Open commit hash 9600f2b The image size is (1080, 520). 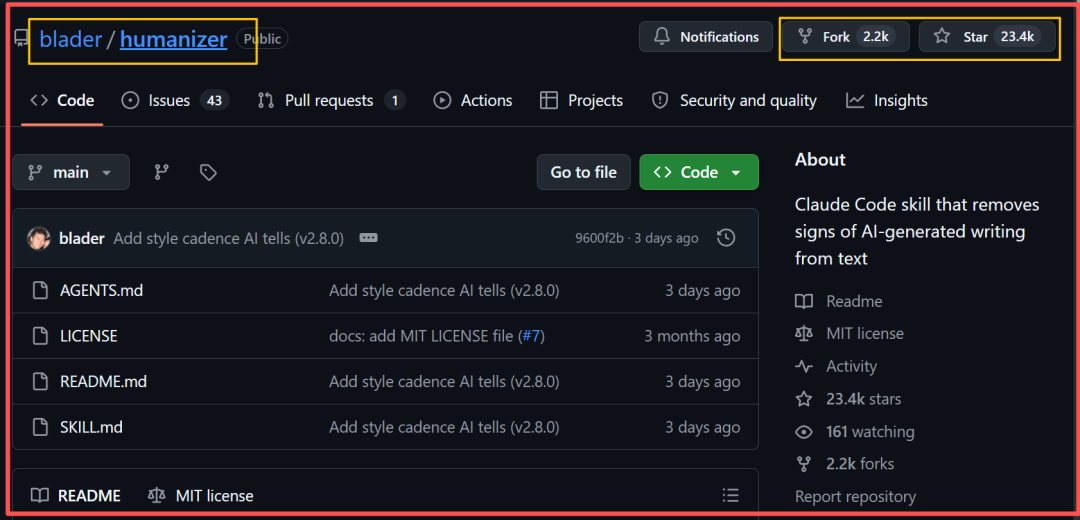pyautogui.click(x=599, y=238)
